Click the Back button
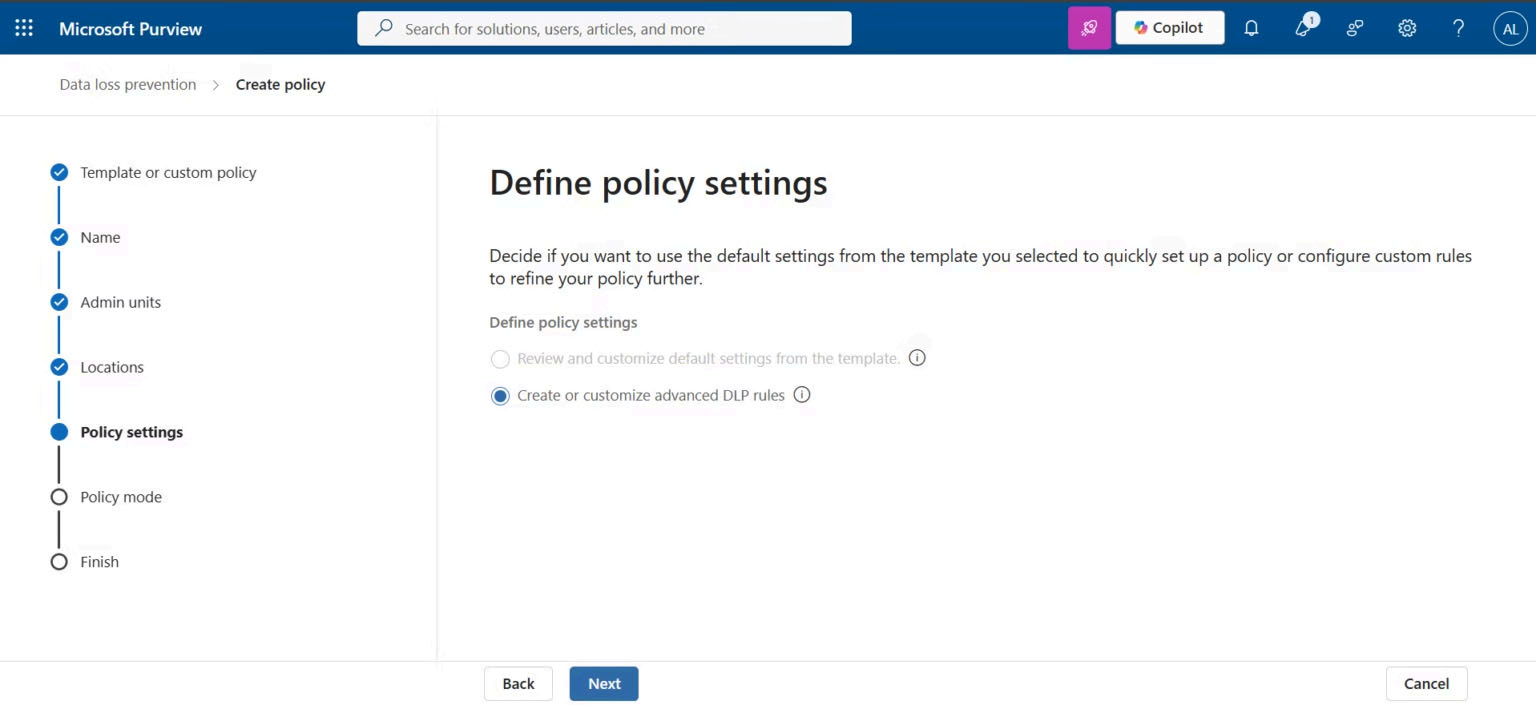Screen dimensions: 1536x705 click(518, 684)
